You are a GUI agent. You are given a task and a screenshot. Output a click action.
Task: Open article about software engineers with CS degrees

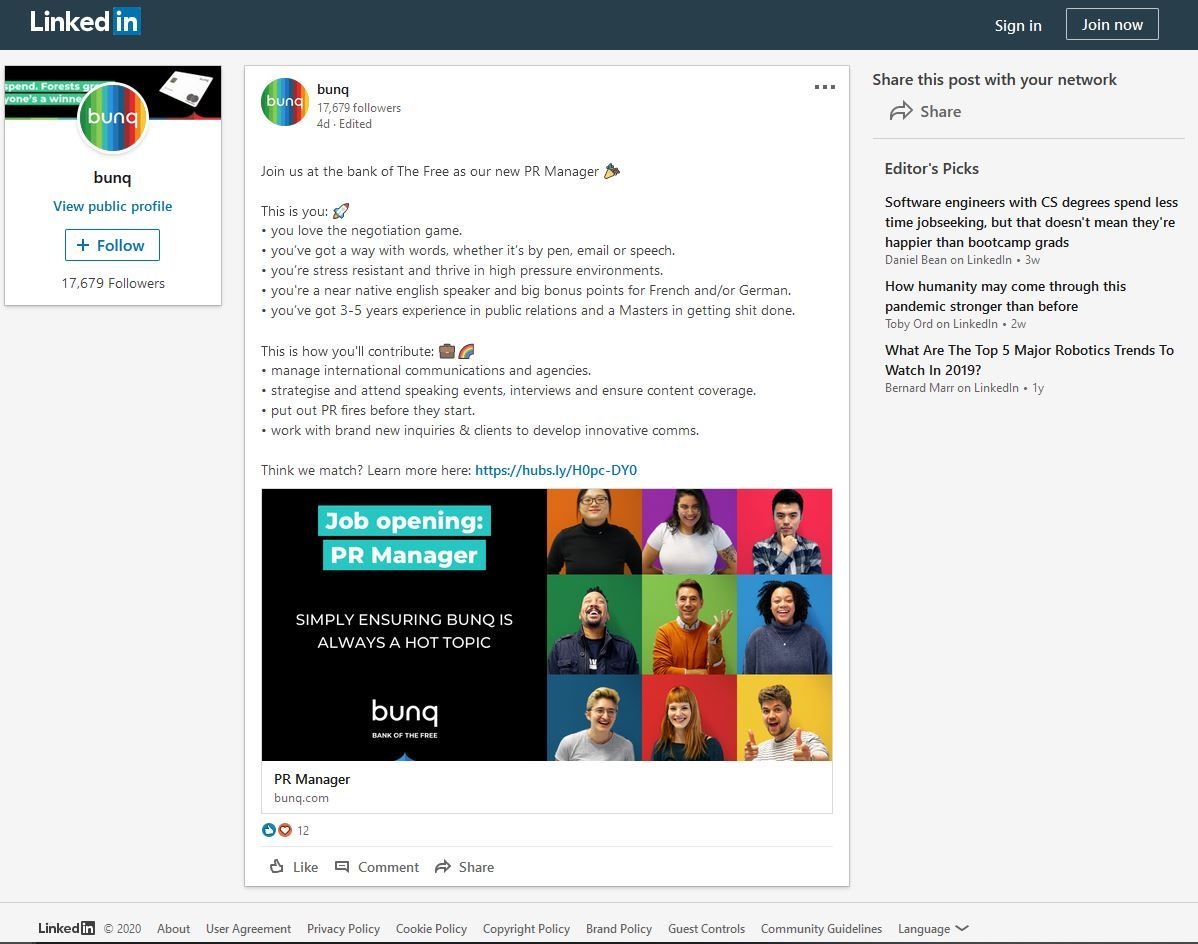[x=1031, y=222]
